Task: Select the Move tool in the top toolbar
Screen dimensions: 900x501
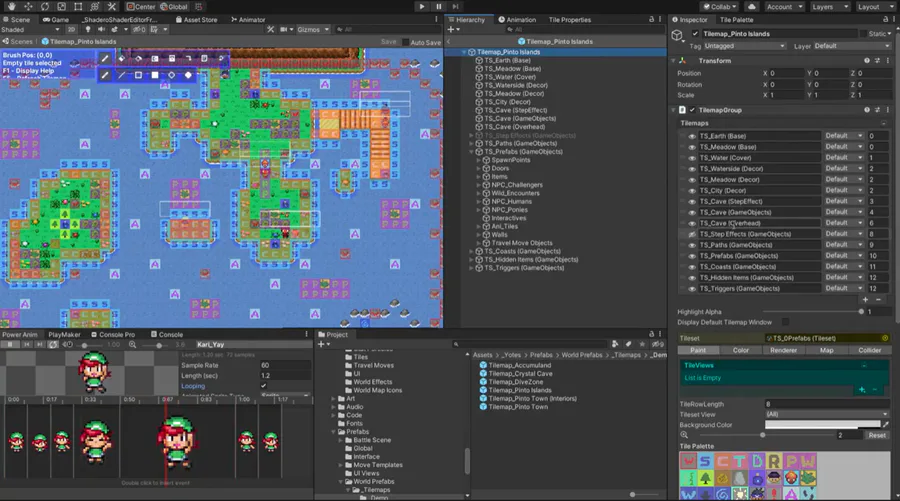Action: [x=28, y=6]
